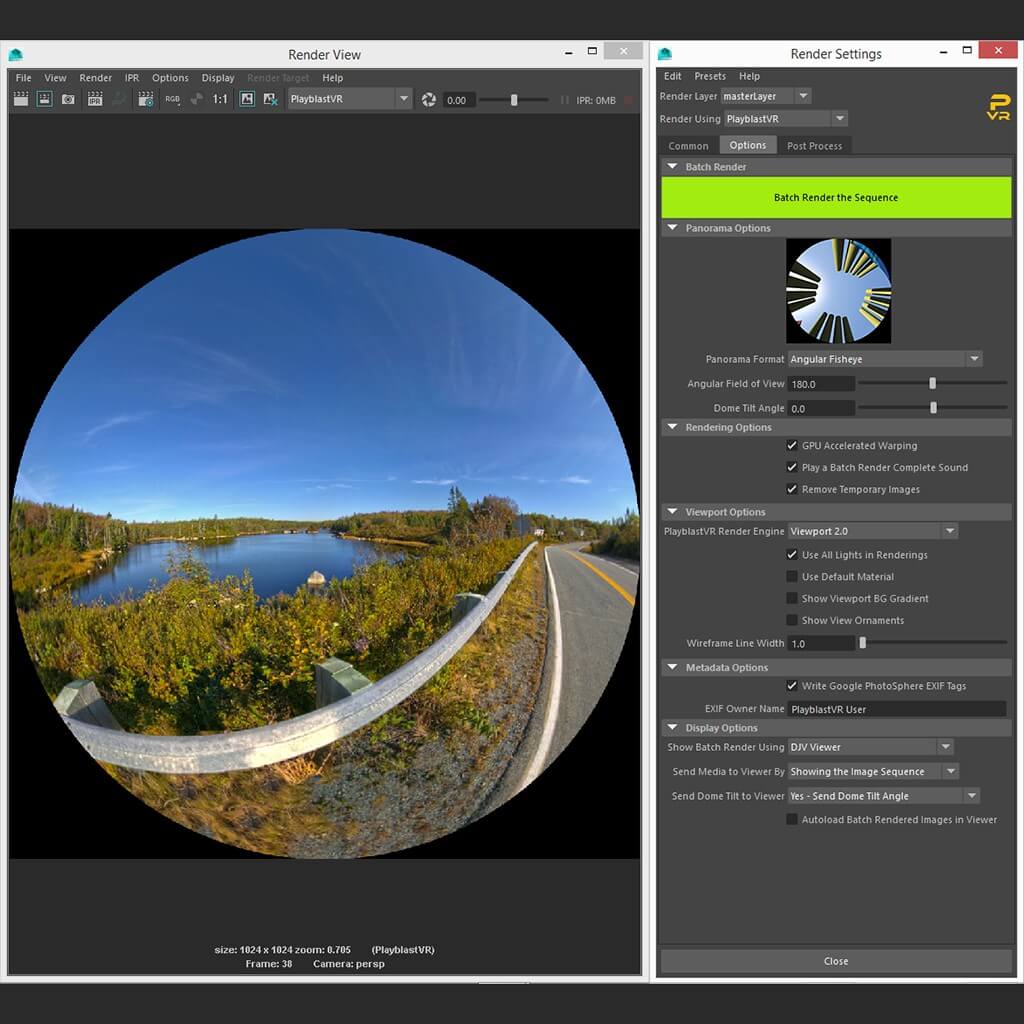Click the Close button in Render Settings
1024x1024 pixels.
836,961
